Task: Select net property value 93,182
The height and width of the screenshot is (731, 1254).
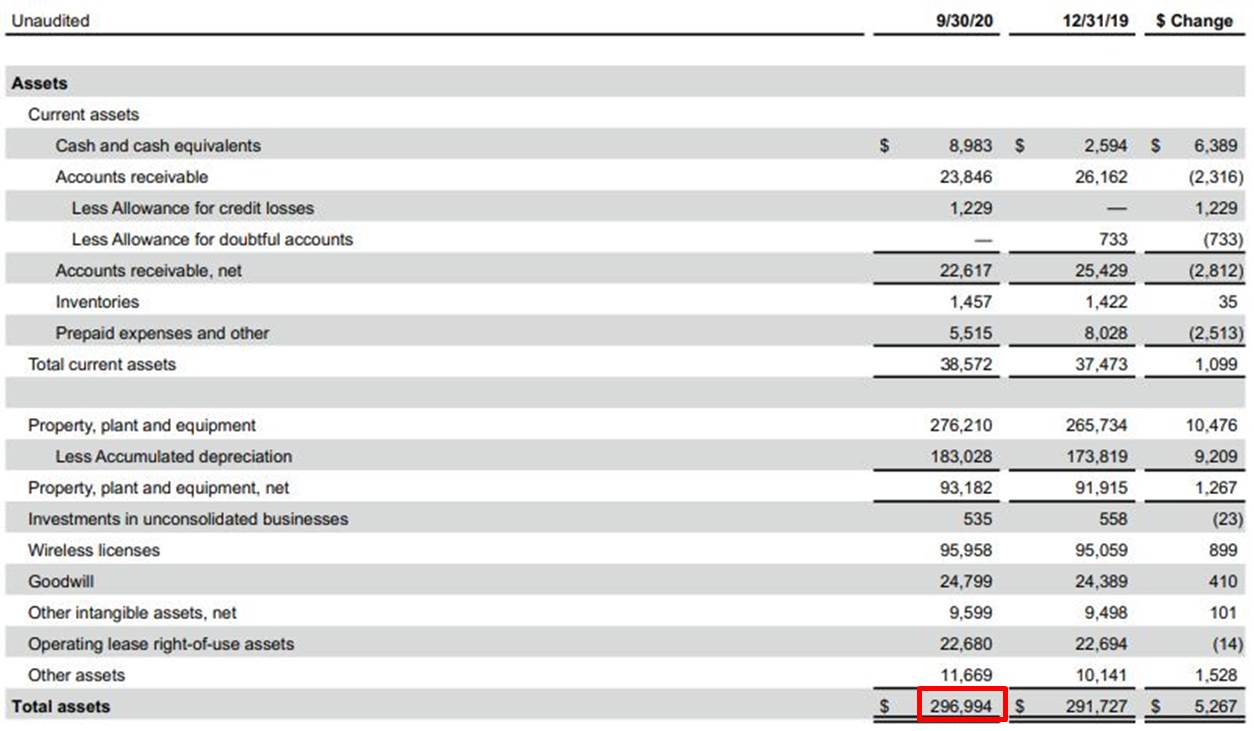Action: click(966, 487)
